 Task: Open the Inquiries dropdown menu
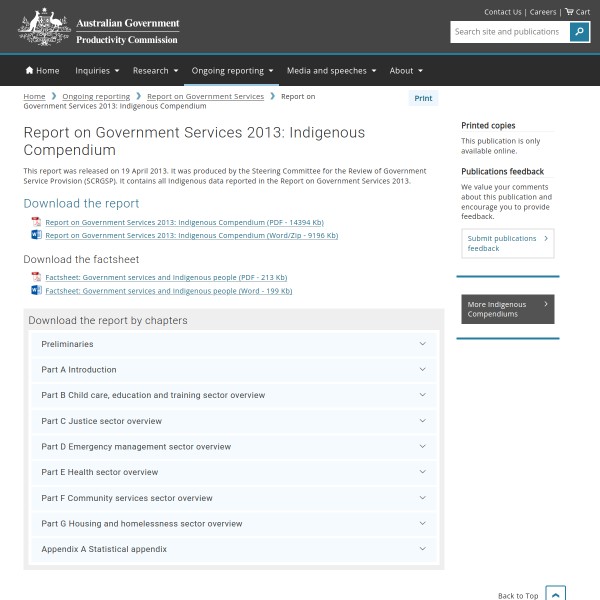coord(97,71)
